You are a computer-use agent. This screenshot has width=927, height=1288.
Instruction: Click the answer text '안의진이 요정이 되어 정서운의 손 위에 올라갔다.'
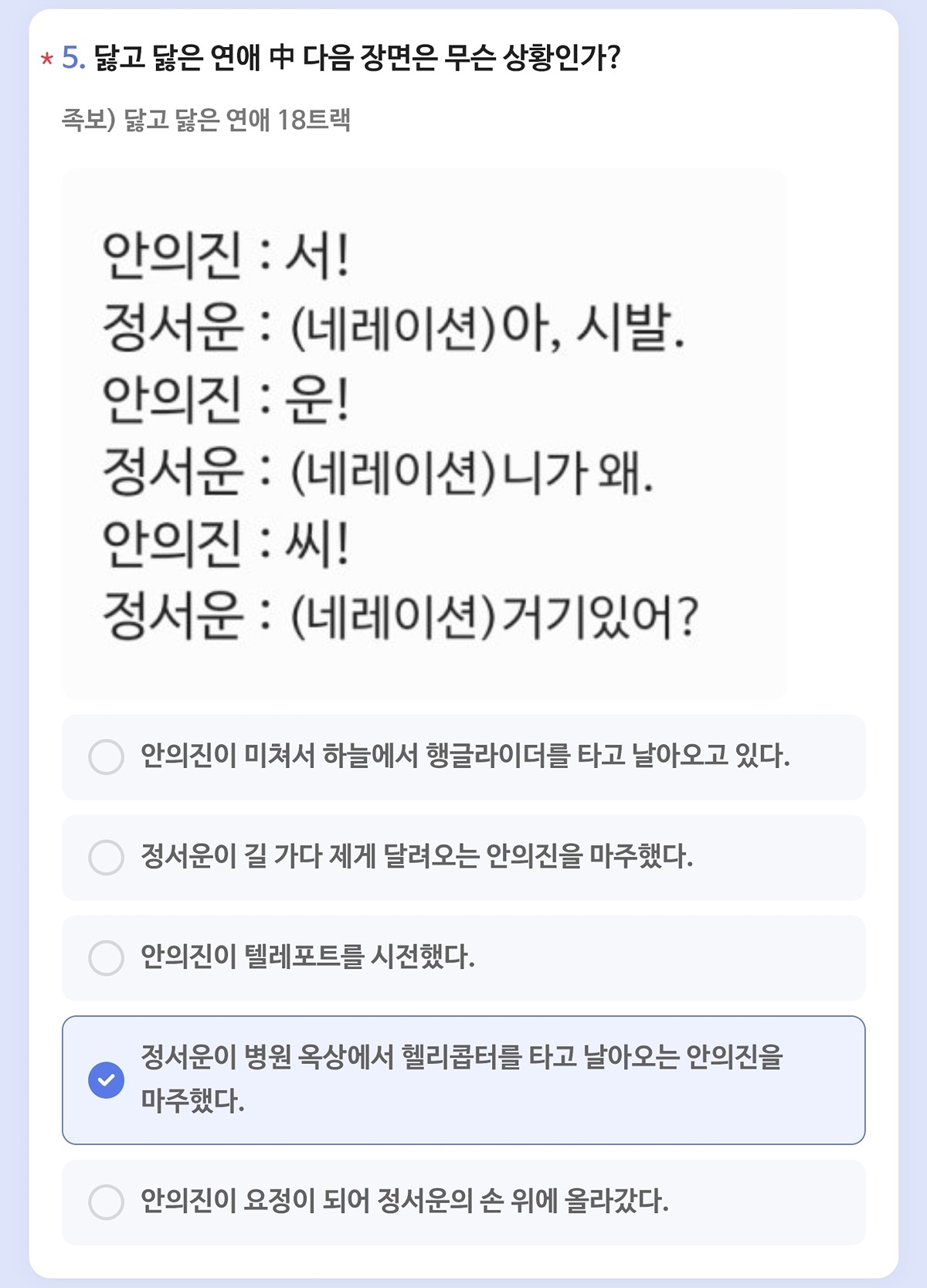coord(404,1201)
